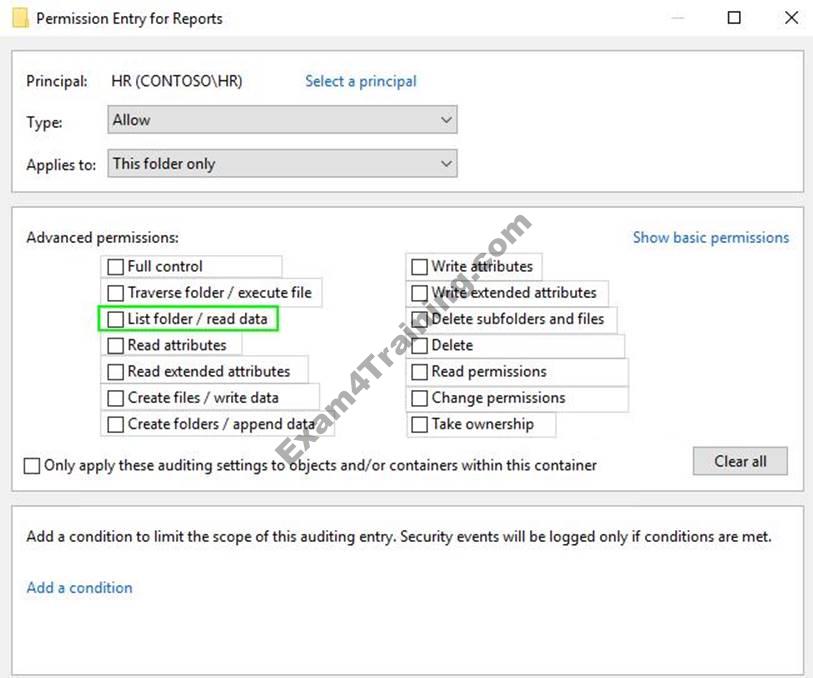Viewport: 813px width, 678px height.
Task: Check List folder / read data
Action: tap(116, 319)
